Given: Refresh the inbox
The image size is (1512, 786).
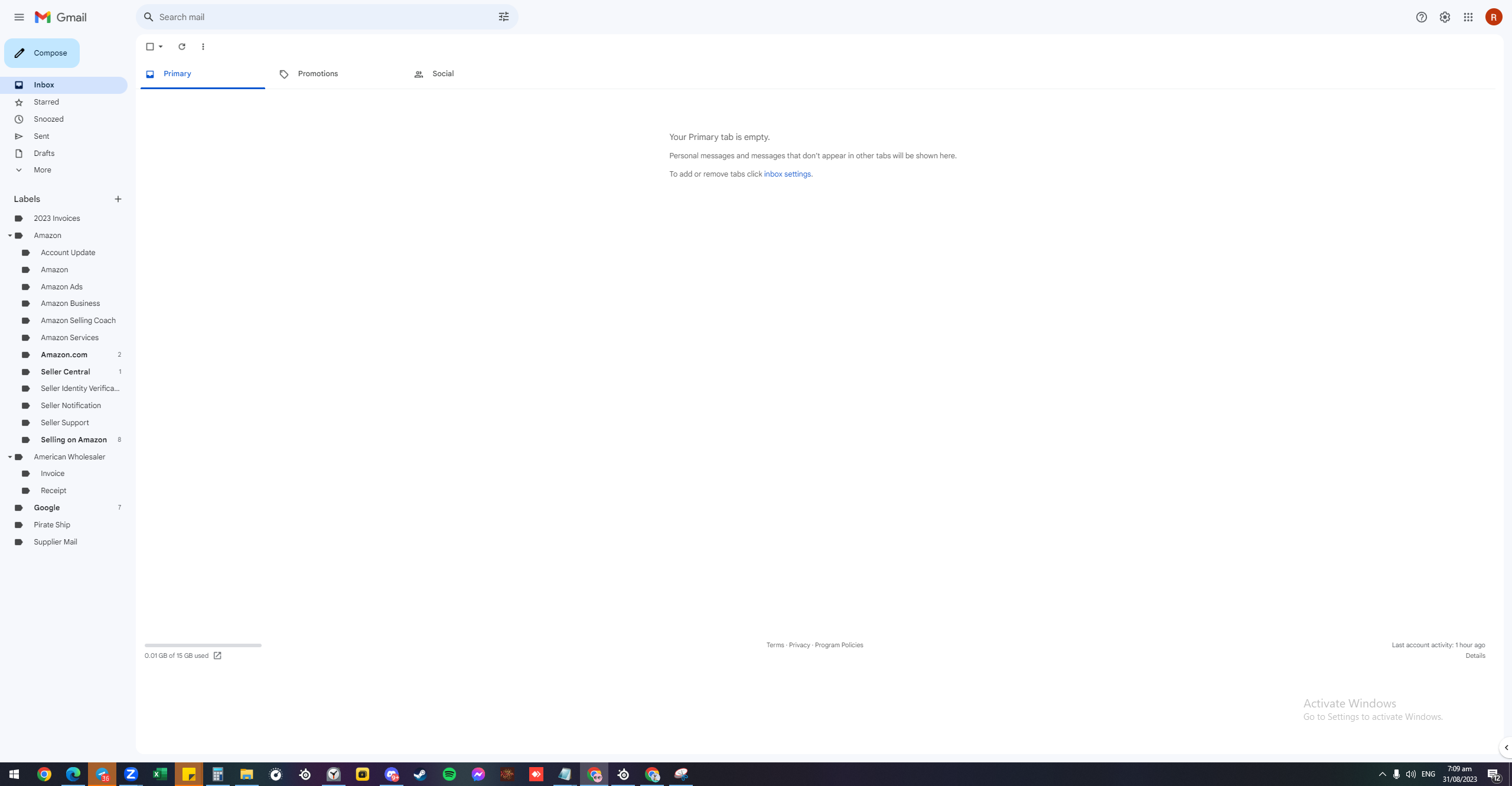Looking at the screenshot, I should [x=182, y=47].
